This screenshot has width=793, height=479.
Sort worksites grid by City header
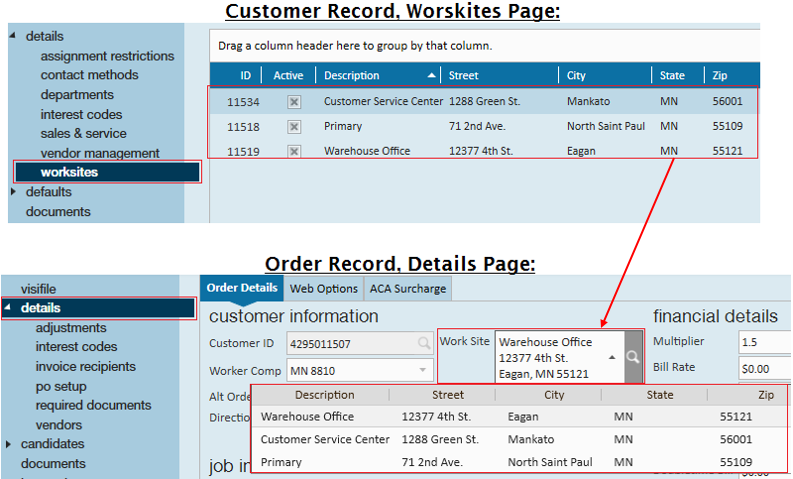(x=576, y=75)
